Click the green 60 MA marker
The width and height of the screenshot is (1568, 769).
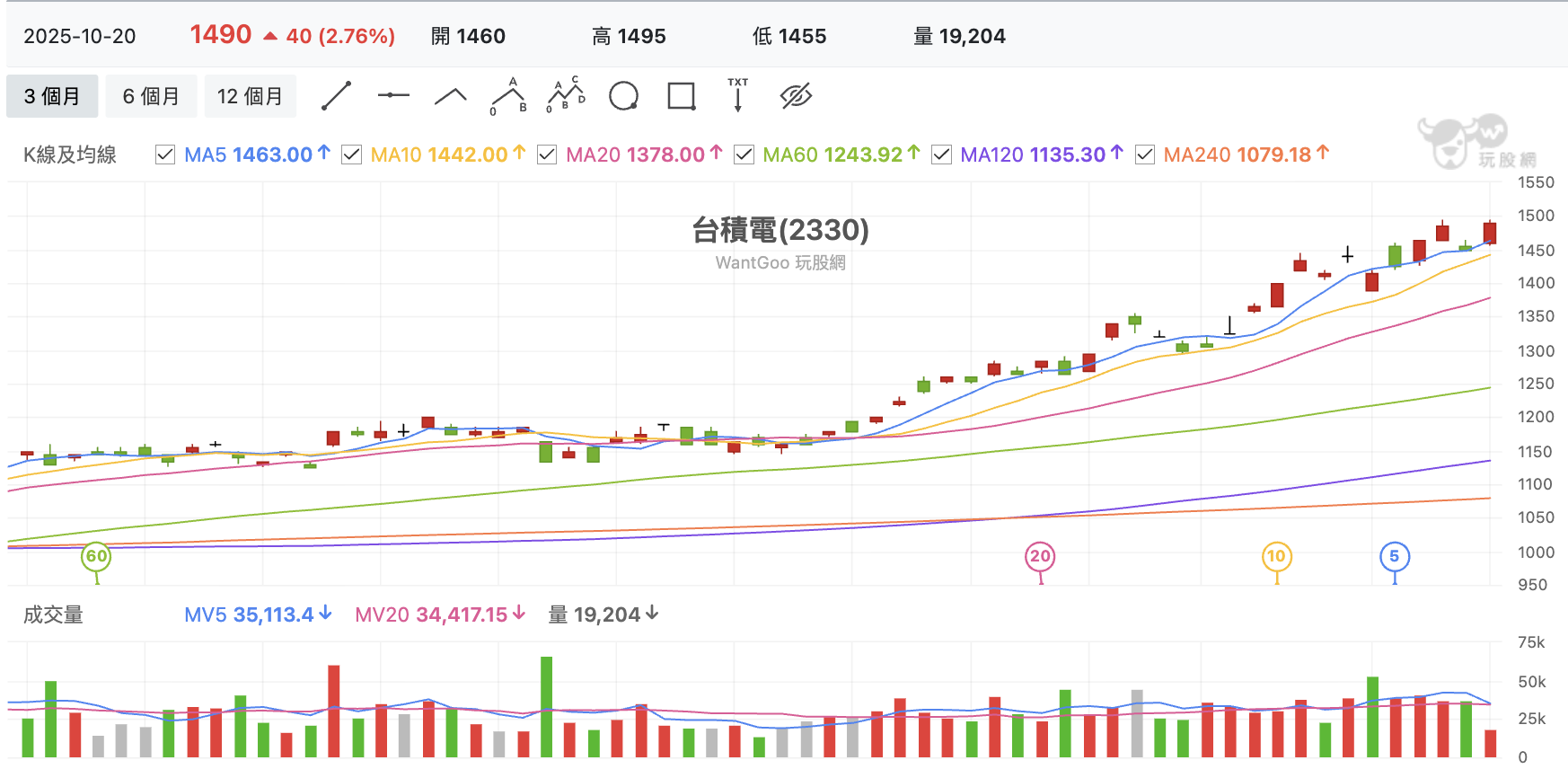96,556
